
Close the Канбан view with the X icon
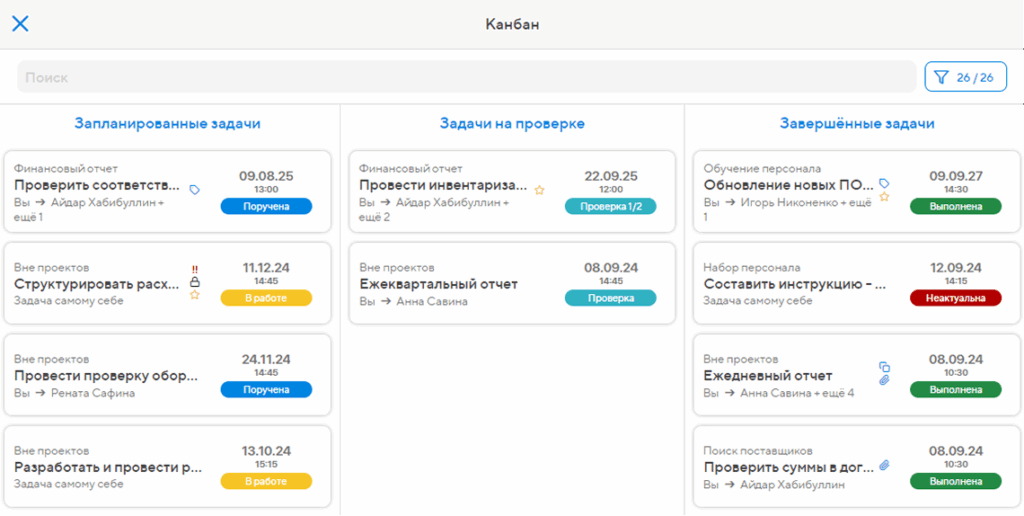20,24
